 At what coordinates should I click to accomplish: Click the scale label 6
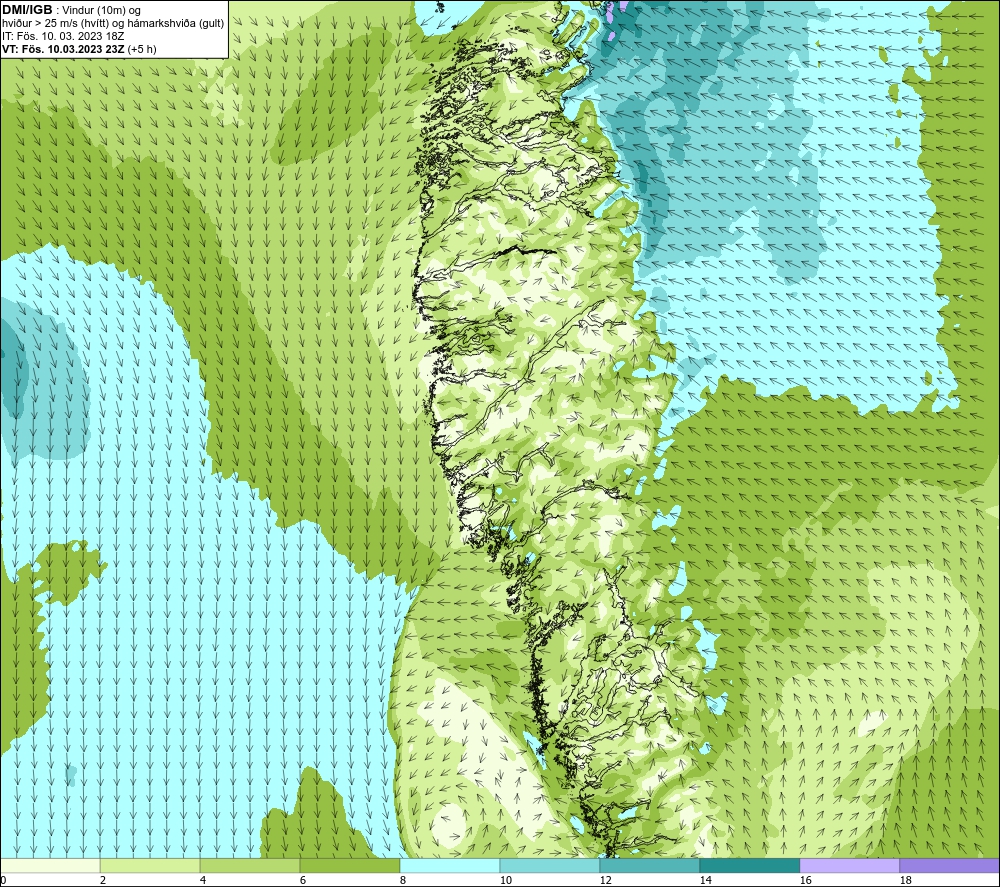point(303,881)
